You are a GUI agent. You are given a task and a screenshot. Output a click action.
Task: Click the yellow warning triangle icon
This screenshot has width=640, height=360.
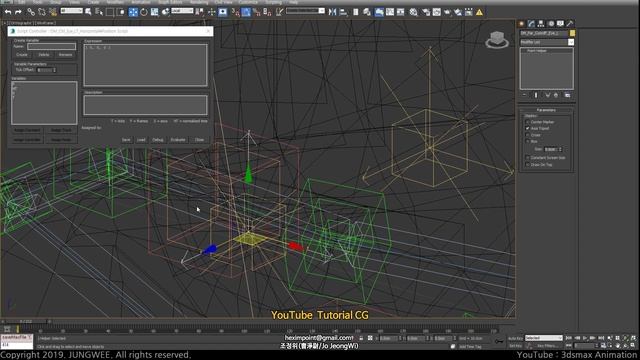tap(479, 12)
